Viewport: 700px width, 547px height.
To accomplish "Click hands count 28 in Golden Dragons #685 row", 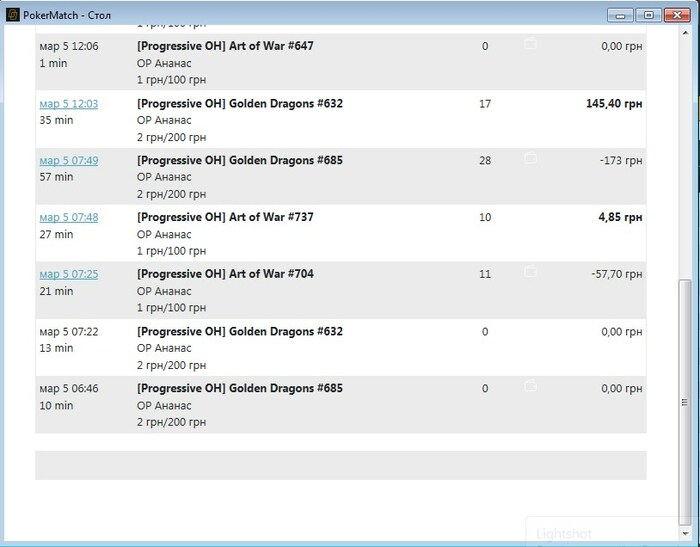I will pos(485,161).
